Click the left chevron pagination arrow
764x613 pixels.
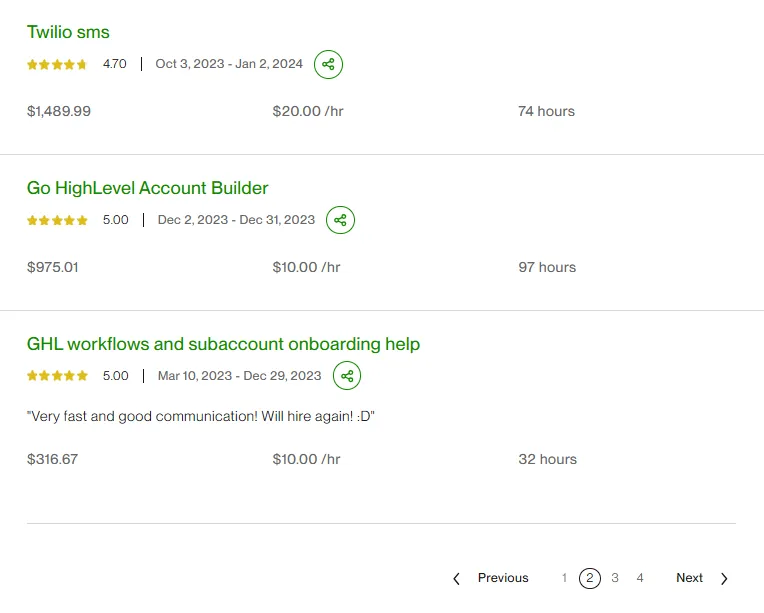(457, 578)
